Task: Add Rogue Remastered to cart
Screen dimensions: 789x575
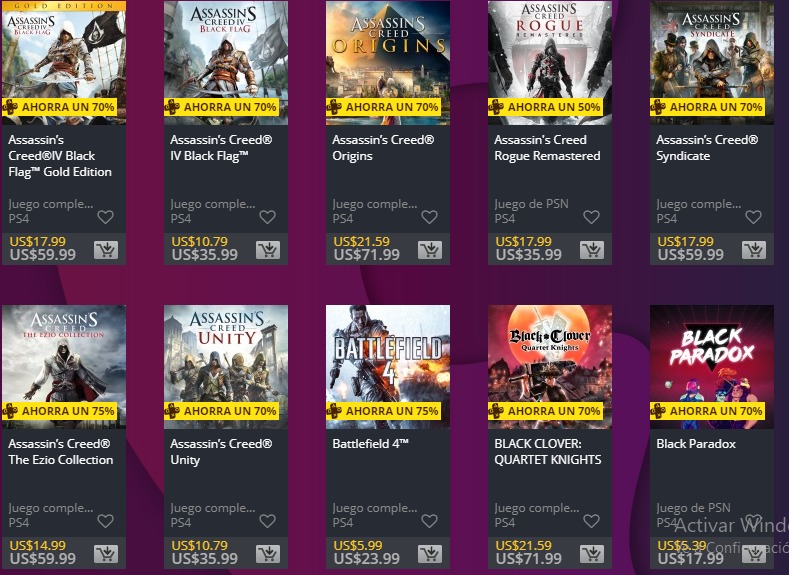Action: pyautogui.click(x=592, y=250)
